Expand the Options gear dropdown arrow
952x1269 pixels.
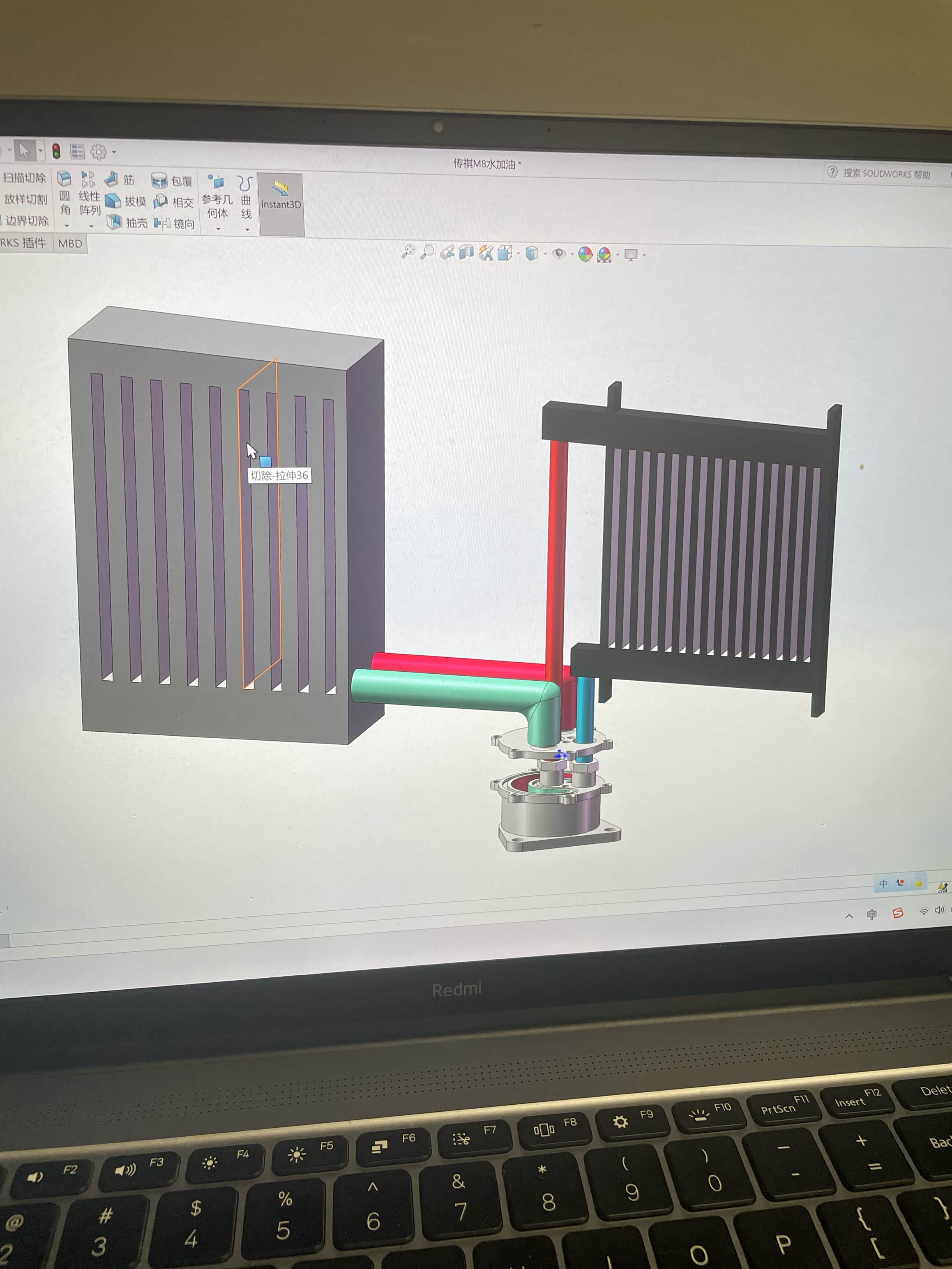coord(114,152)
